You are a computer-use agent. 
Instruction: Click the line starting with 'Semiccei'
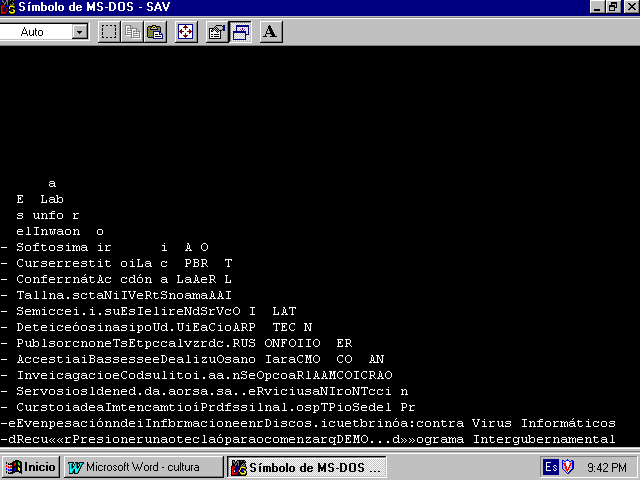[x=149, y=311]
